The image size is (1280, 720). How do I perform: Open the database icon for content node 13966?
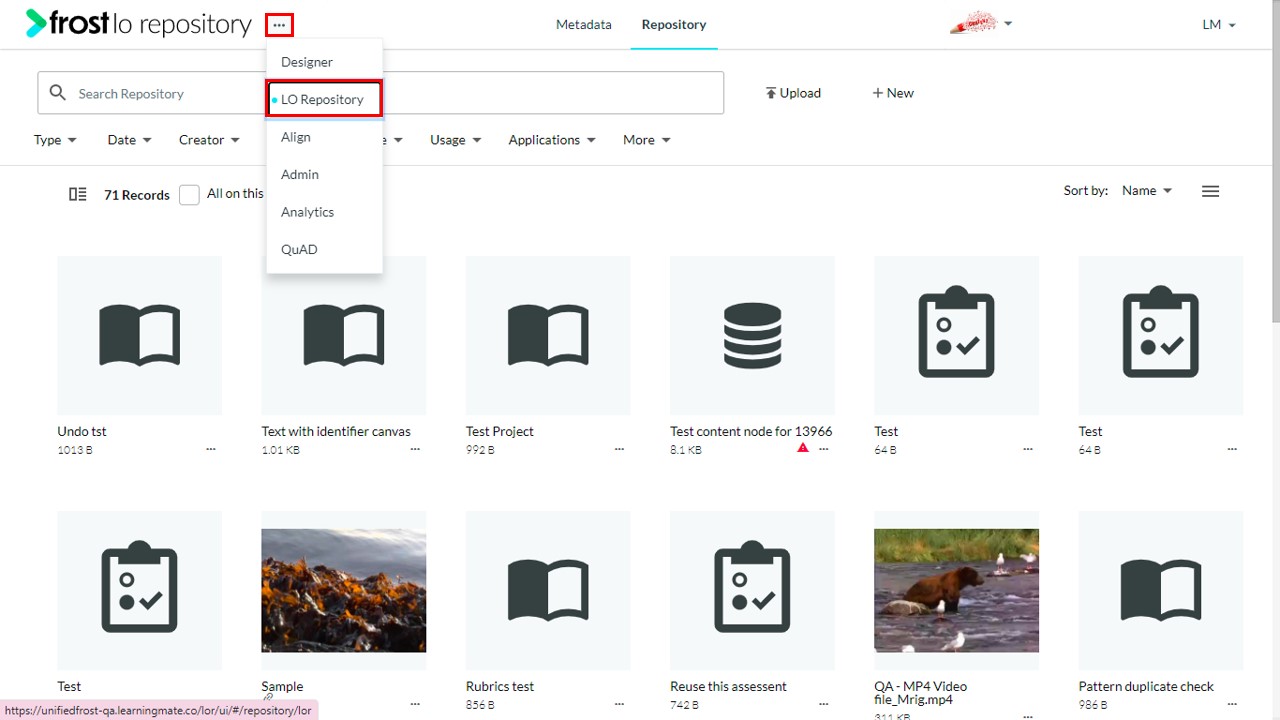(x=752, y=335)
